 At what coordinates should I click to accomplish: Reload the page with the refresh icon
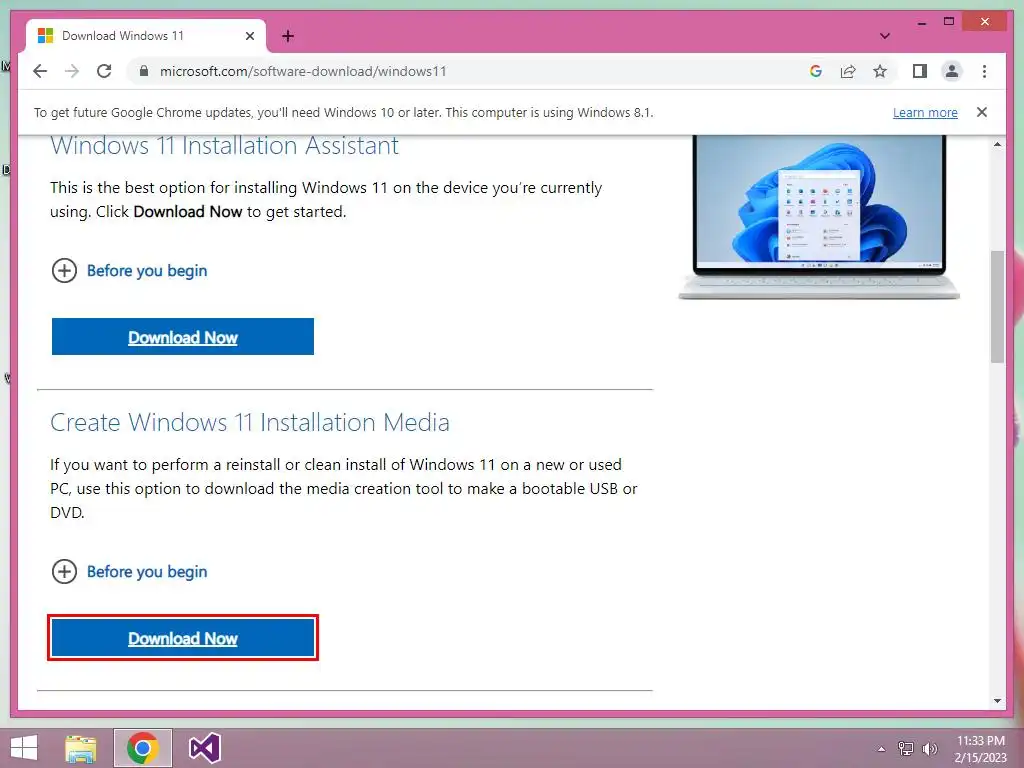coord(104,71)
